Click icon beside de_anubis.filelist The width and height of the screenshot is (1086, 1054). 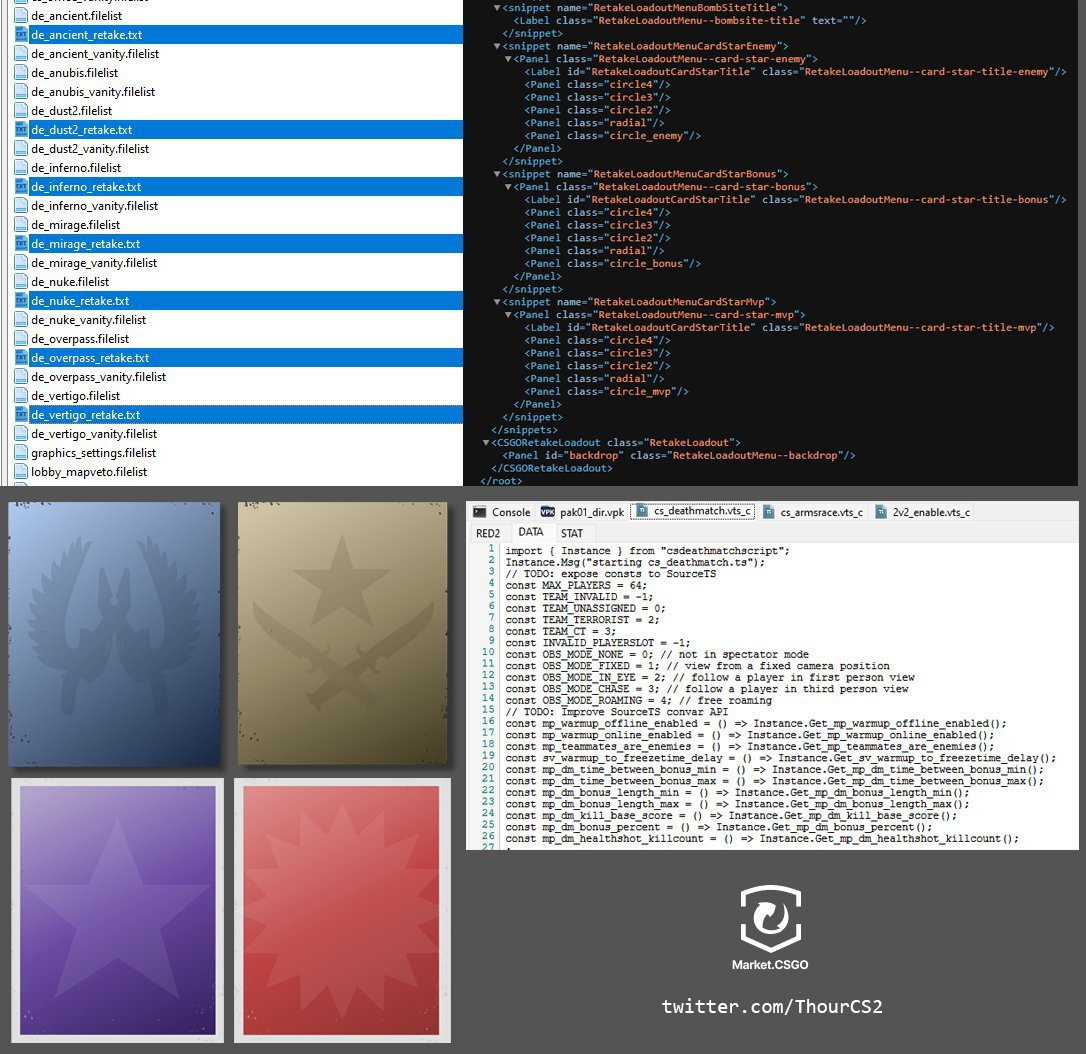click(21, 73)
